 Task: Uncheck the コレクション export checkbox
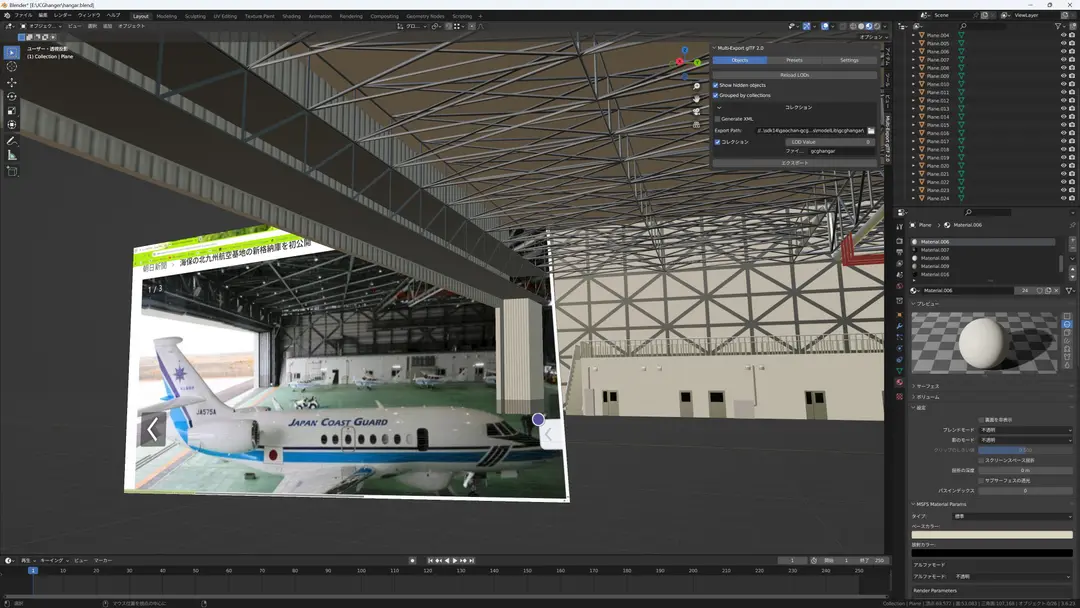tap(717, 143)
